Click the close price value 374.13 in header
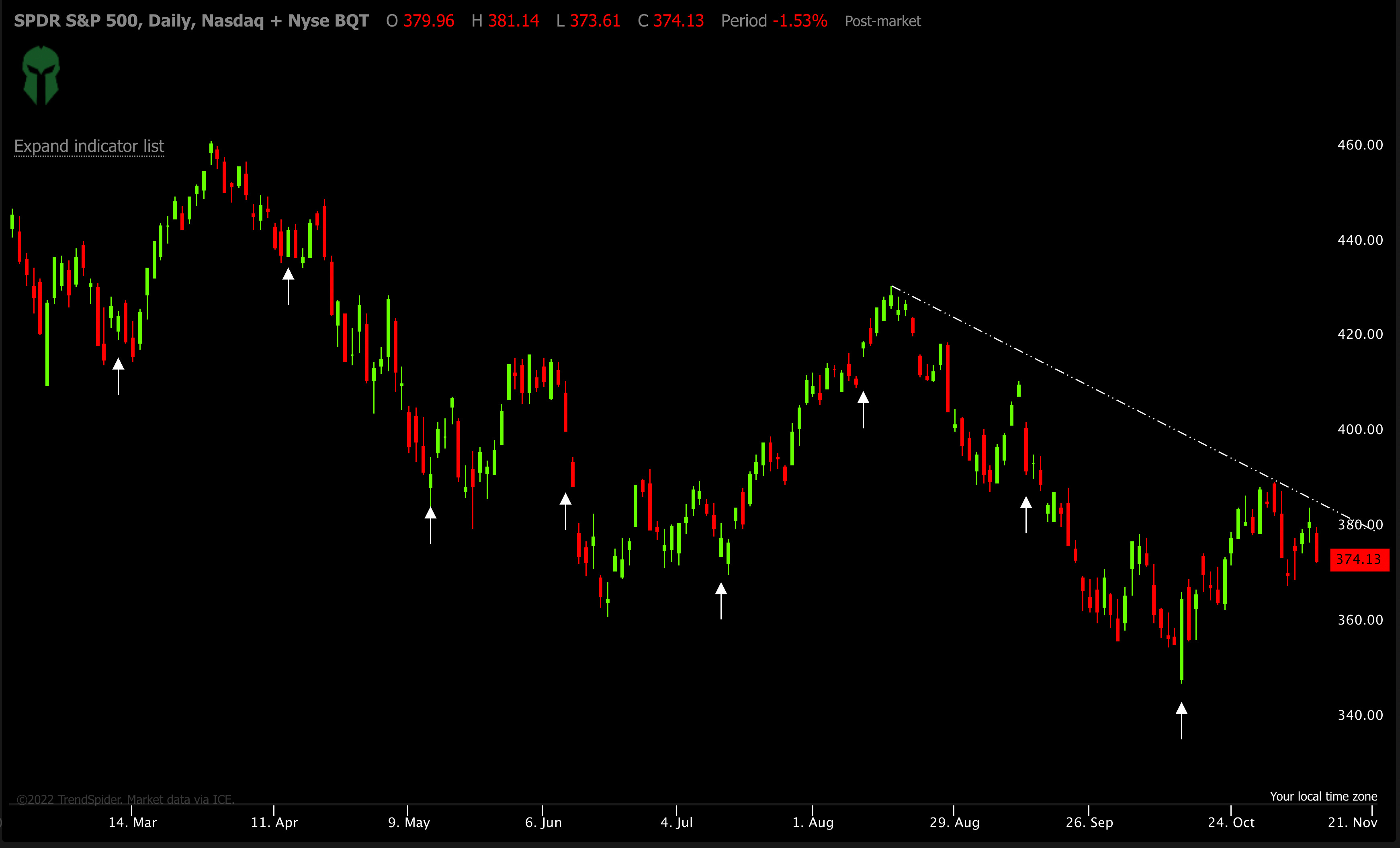The height and width of the screenshot is (848, 1400). pos(678,21)
